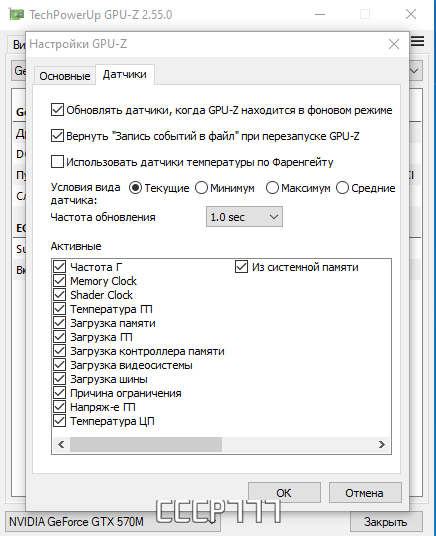436x536 pixels.
Task: Click the left arrow of sensor list scrollbar
Action: [61, 444]
